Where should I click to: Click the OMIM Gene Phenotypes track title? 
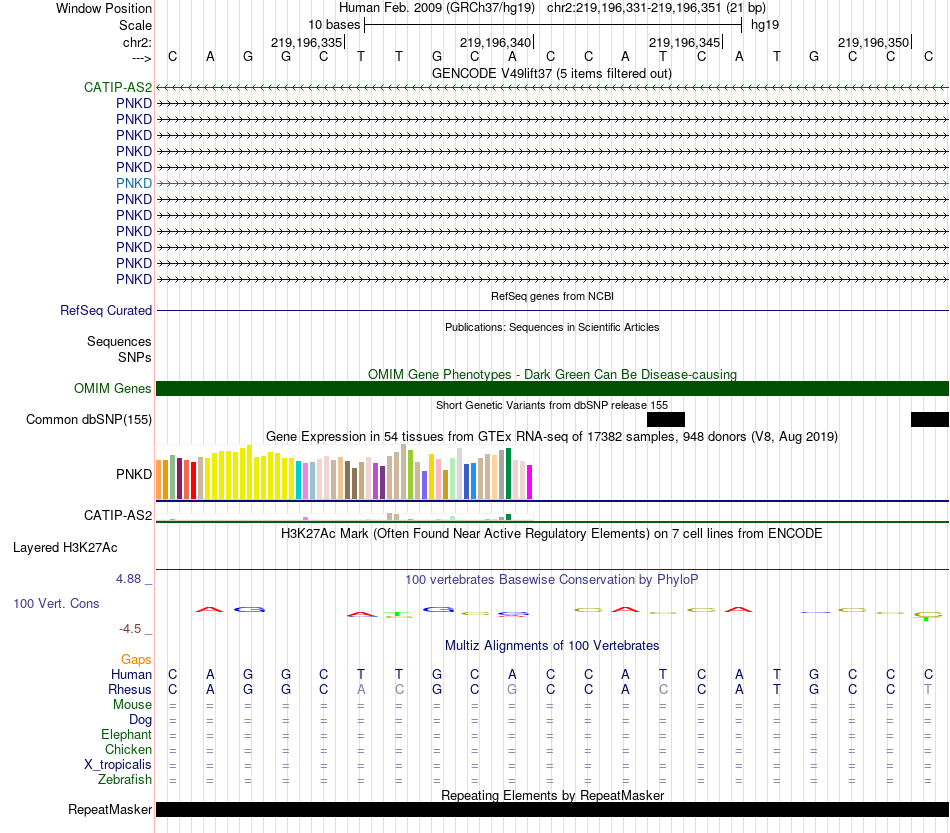[x=552, y=374]
